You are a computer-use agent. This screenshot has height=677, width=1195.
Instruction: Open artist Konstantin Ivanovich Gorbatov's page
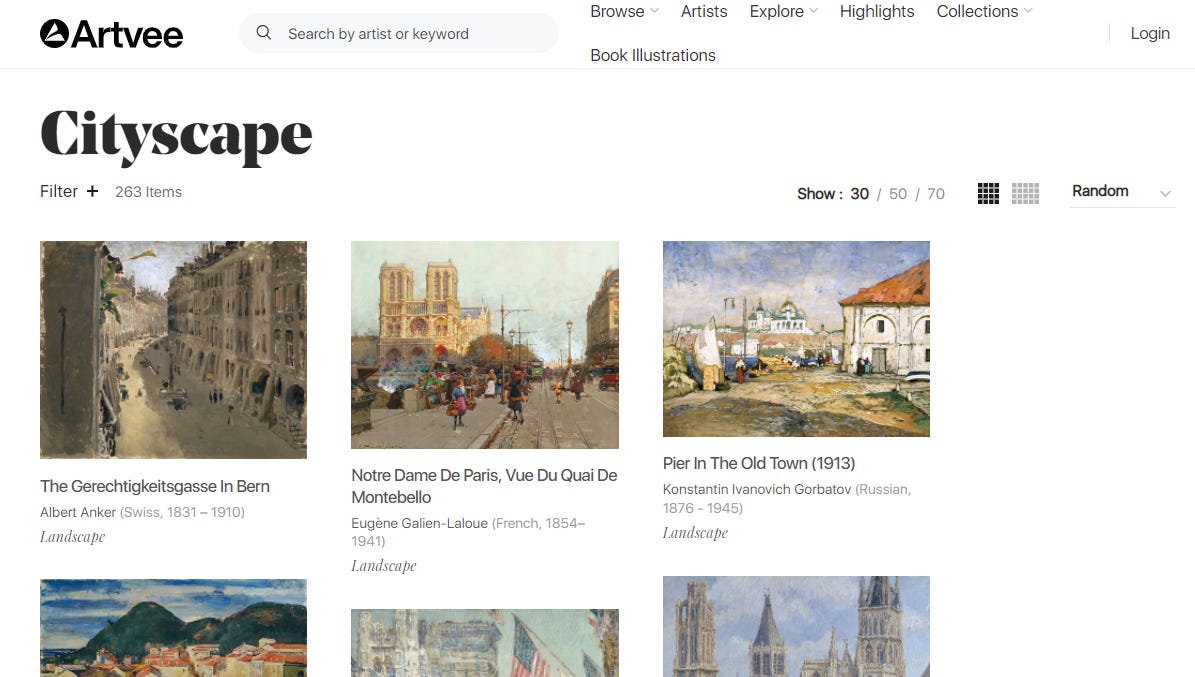coord(757,489)
